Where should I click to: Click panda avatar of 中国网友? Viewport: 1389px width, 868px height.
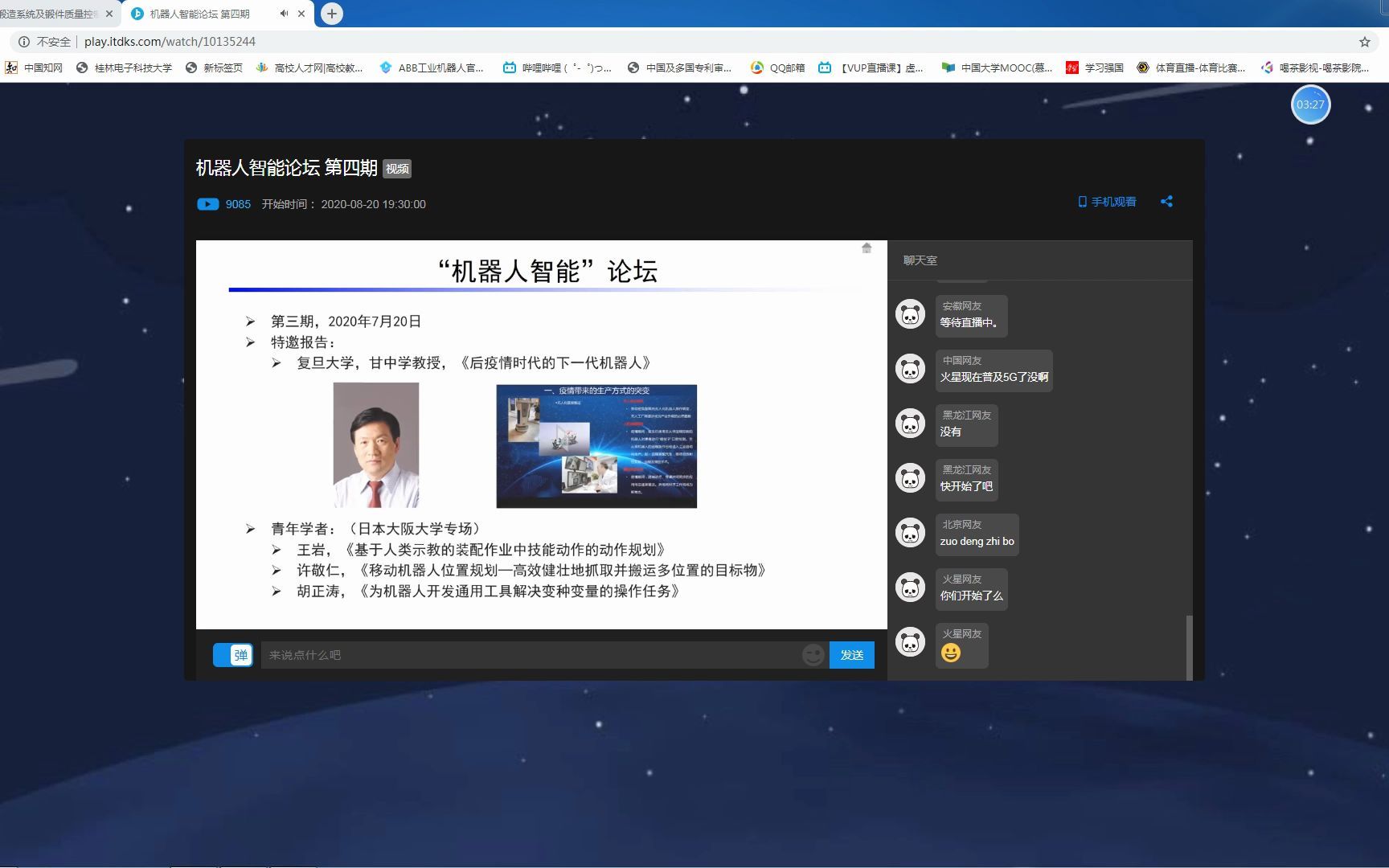point(910,369)
